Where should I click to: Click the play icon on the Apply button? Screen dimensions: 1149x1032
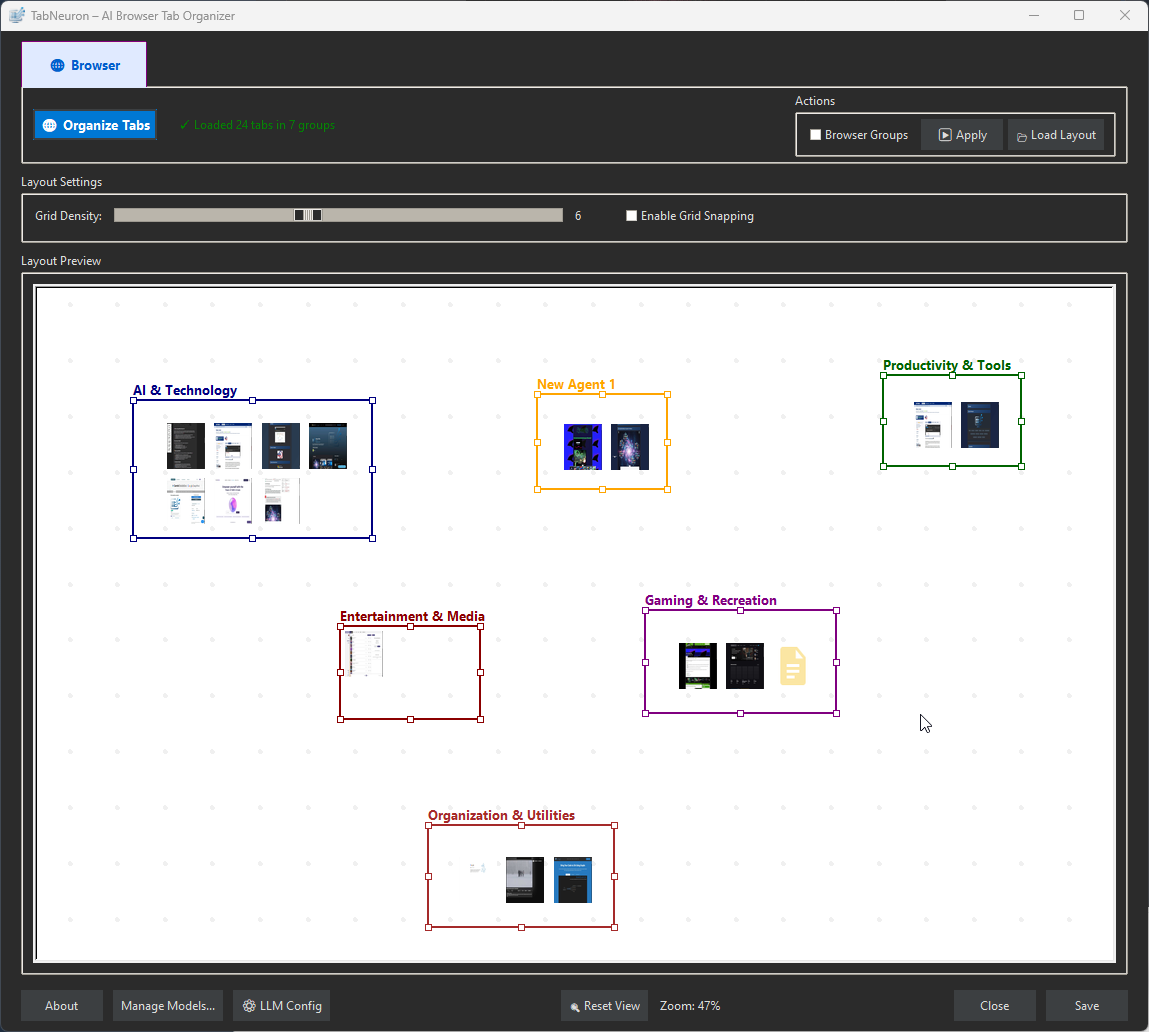pyautogui.click(x=944, y=134)
